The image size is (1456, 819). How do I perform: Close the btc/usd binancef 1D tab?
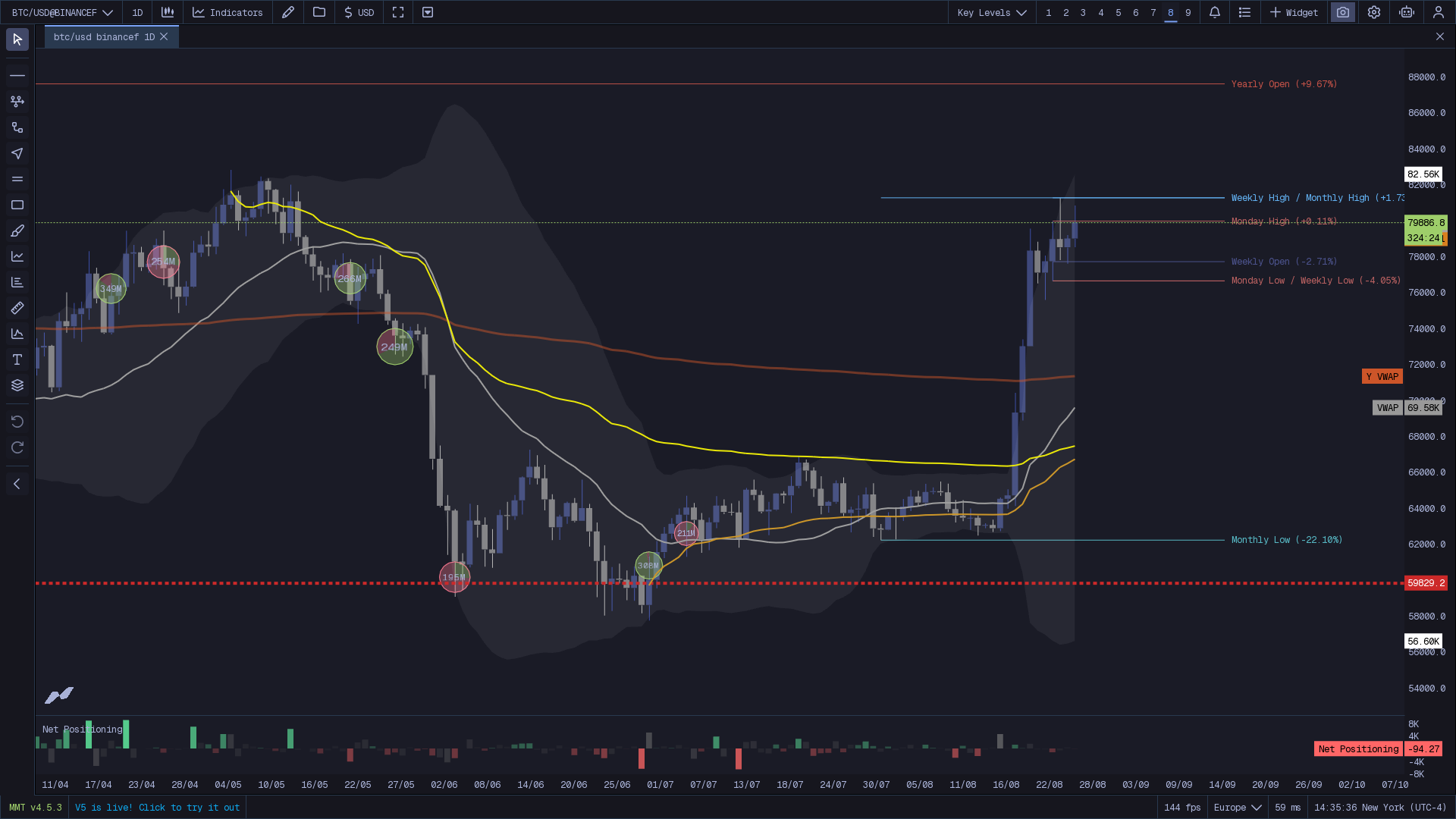click(x=164, y=36)
